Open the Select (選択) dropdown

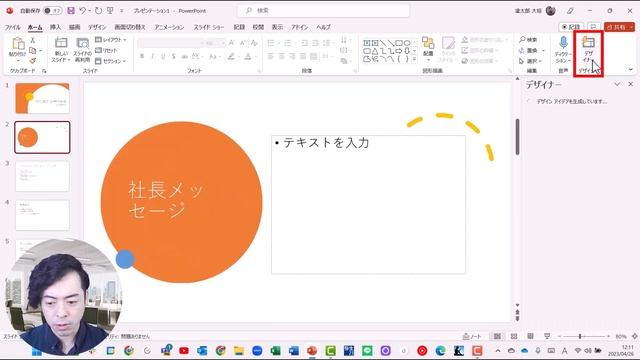[x=530, y=61]
